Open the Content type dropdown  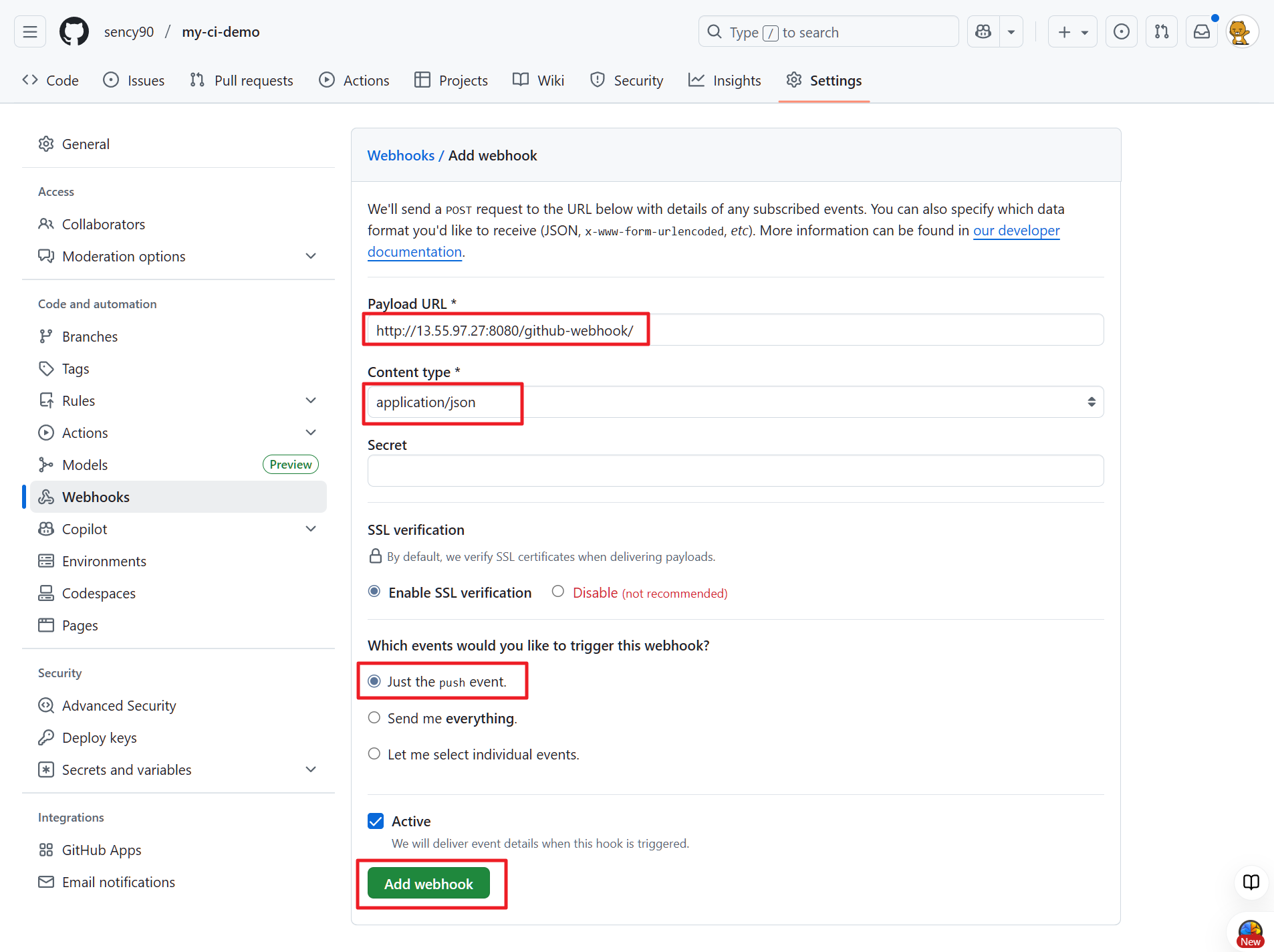pyautogui.click(x=735, y=402)
